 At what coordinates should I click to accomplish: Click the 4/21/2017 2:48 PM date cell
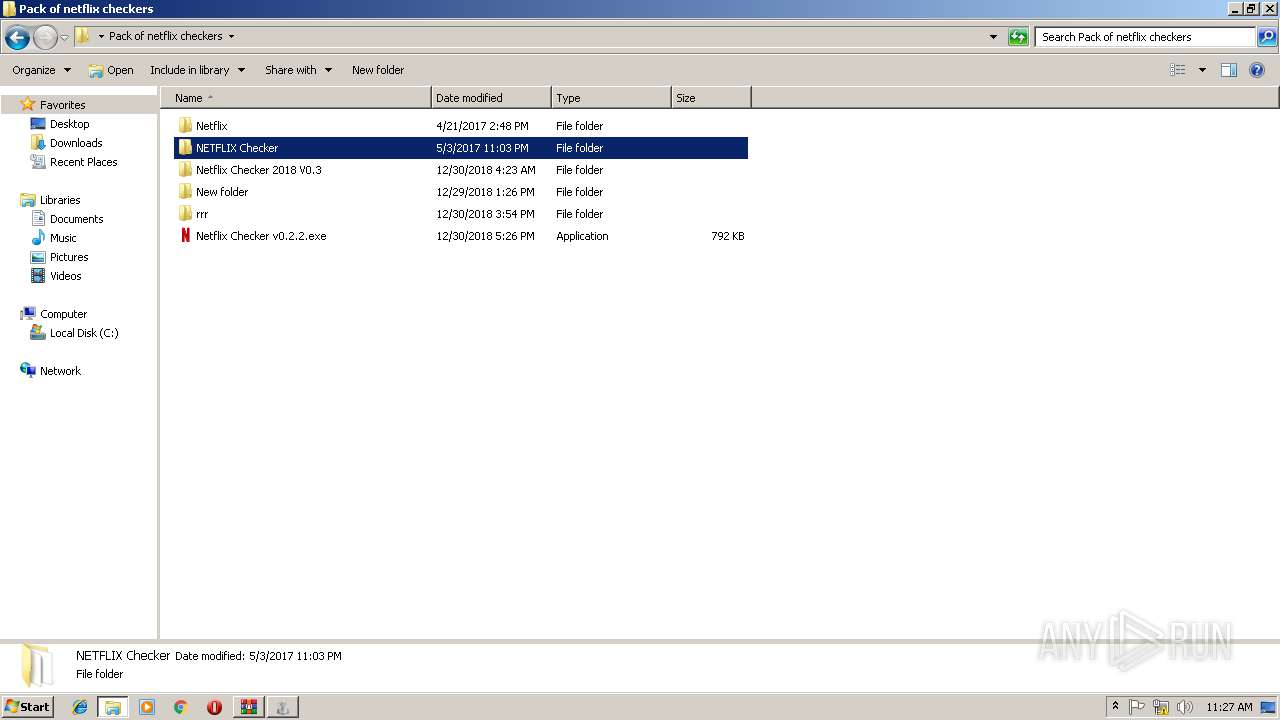point(482,126)
